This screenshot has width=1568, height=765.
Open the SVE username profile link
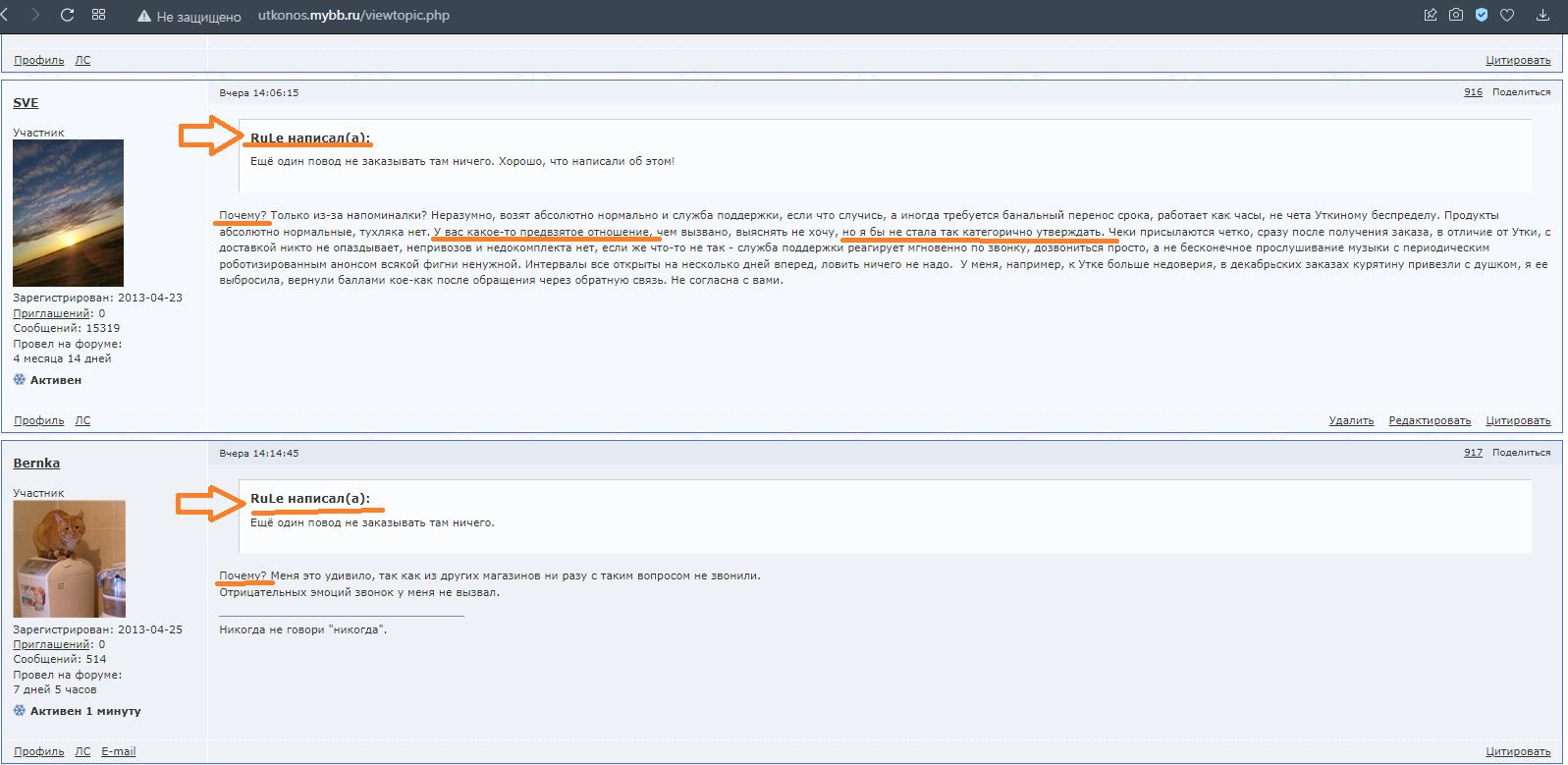click(x=26, y=103)
